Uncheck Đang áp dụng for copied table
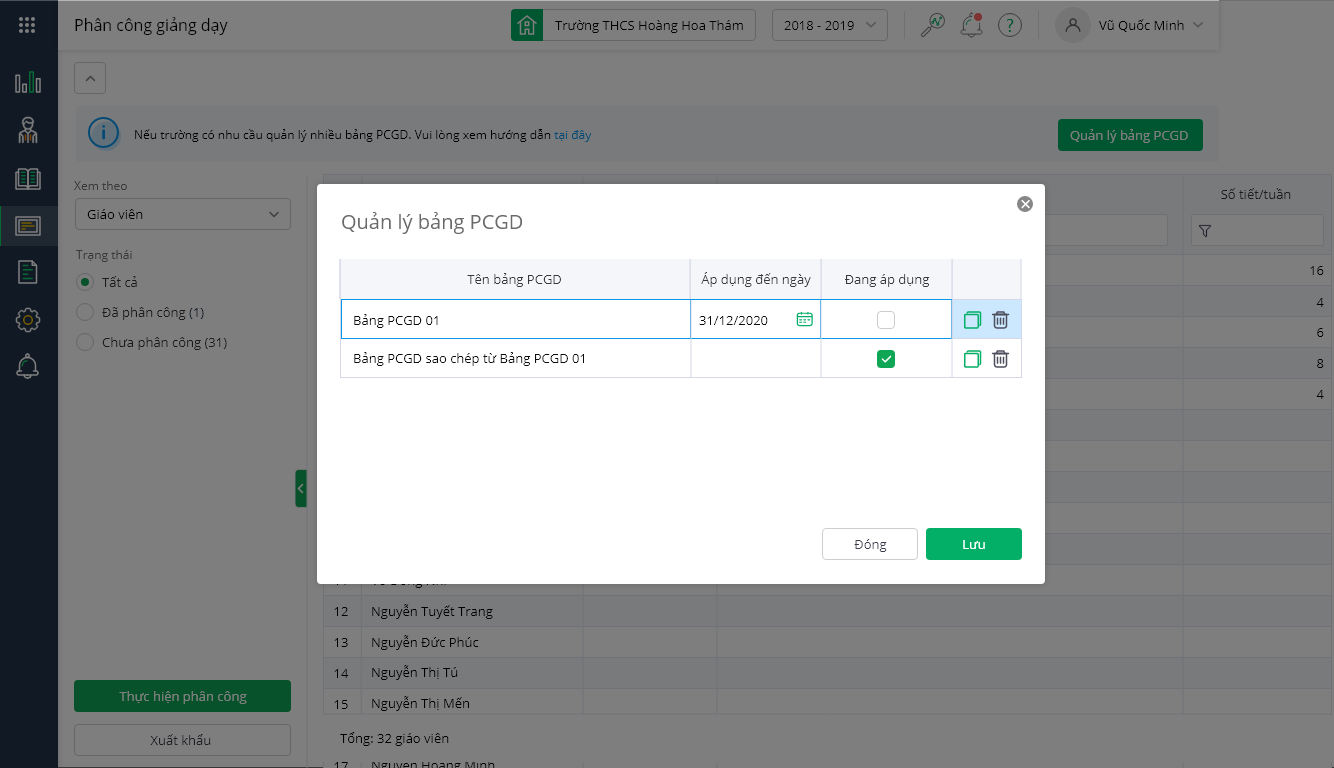Viewport: 1334px width, 768px height. (886, 359)
